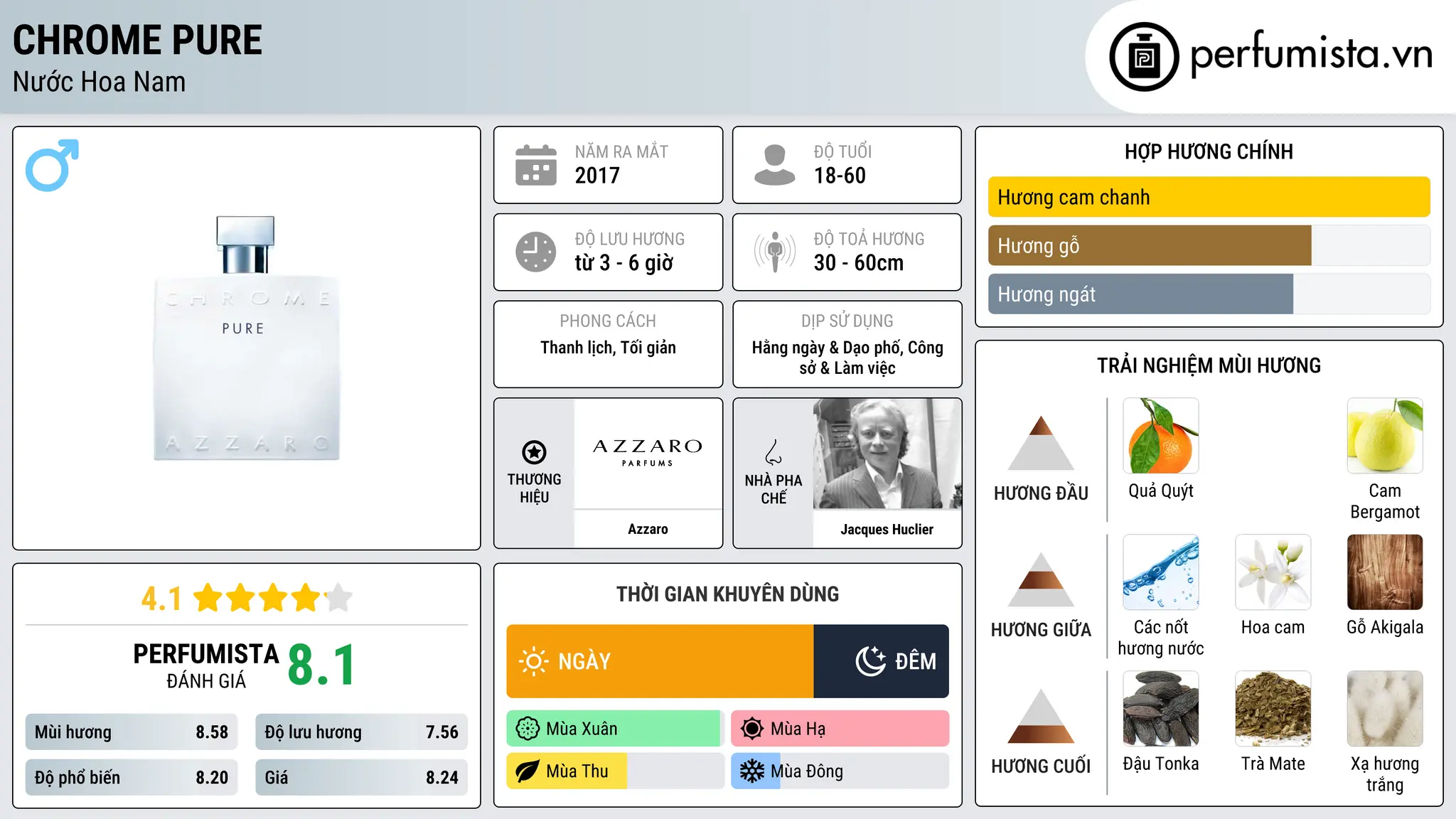Viewport: 1456px width, 819px height.
Task: Click the person silhouette age icon
Action: click(x=774, y=165)
